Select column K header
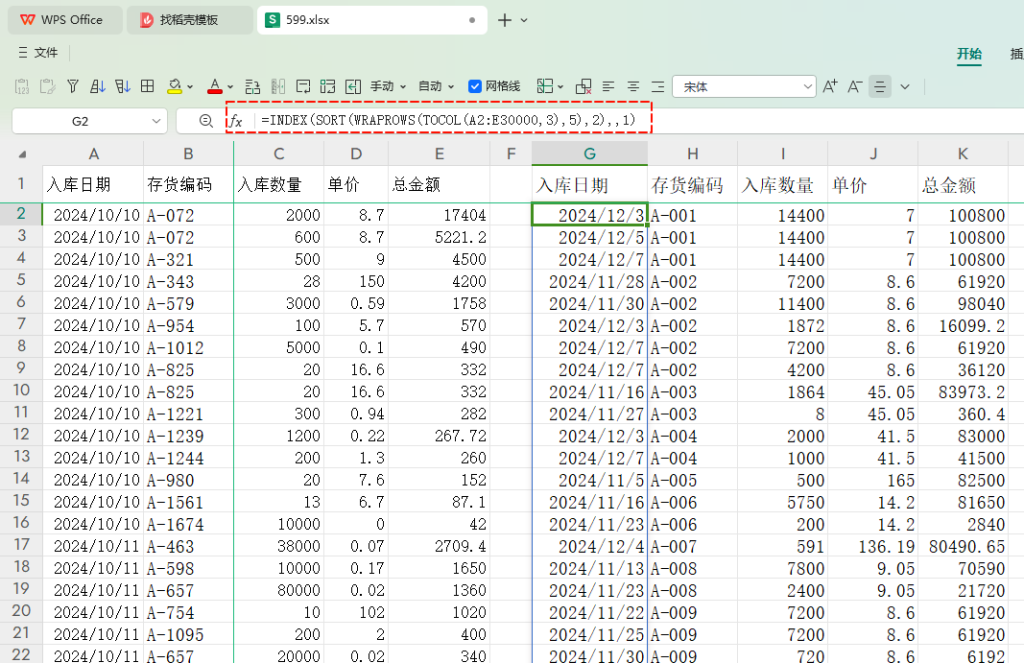The height and width of the screenshot is (663, 1024). [x=963, y=154]
